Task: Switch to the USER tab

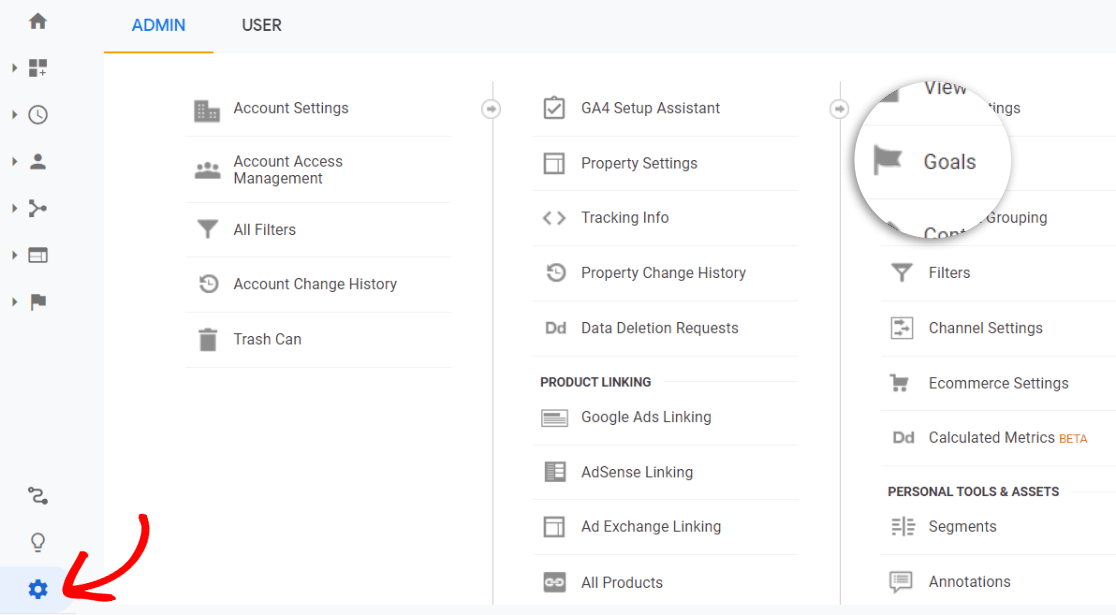Action: click(262, 26)
